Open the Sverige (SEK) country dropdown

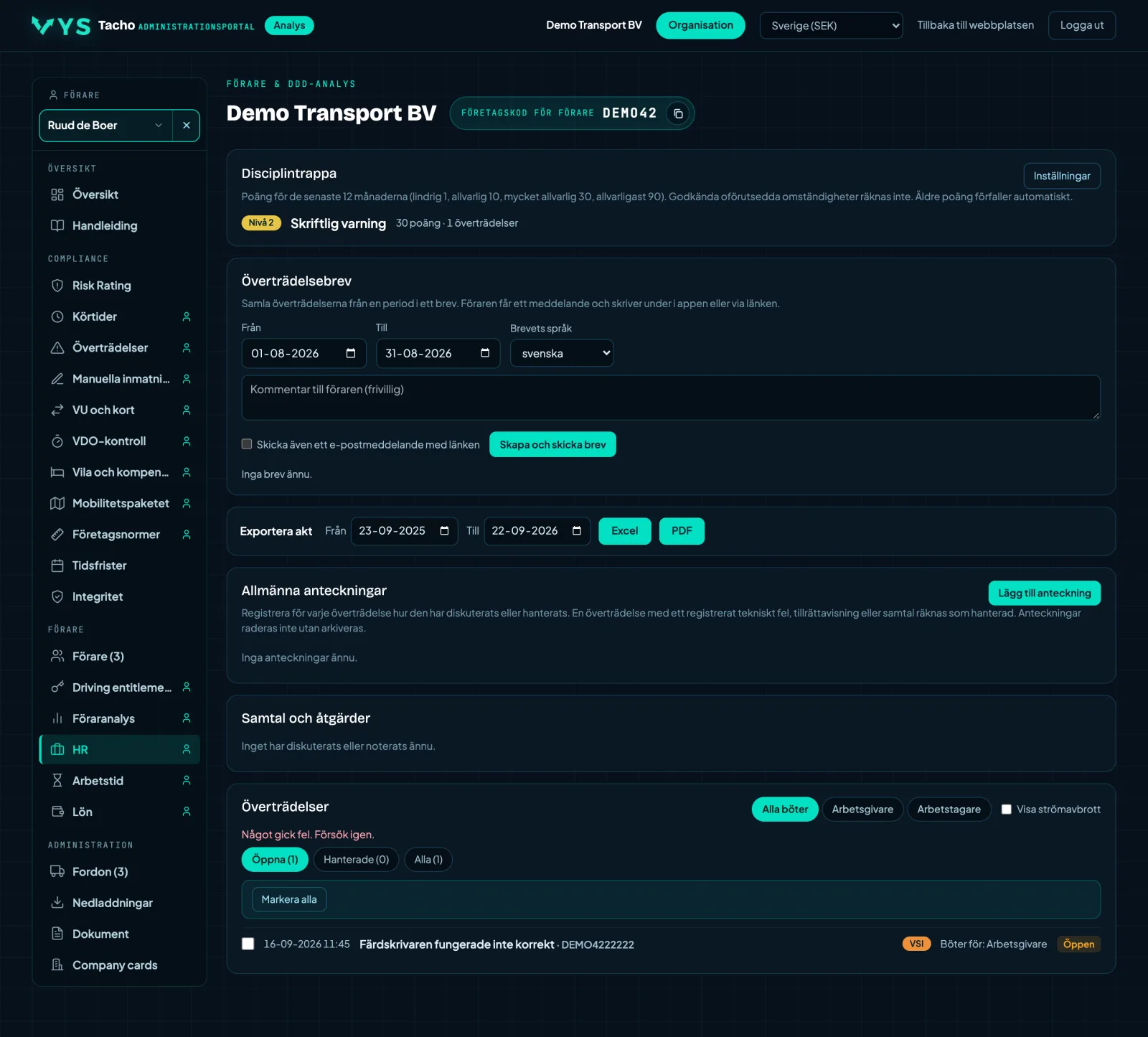click(831, 26)
